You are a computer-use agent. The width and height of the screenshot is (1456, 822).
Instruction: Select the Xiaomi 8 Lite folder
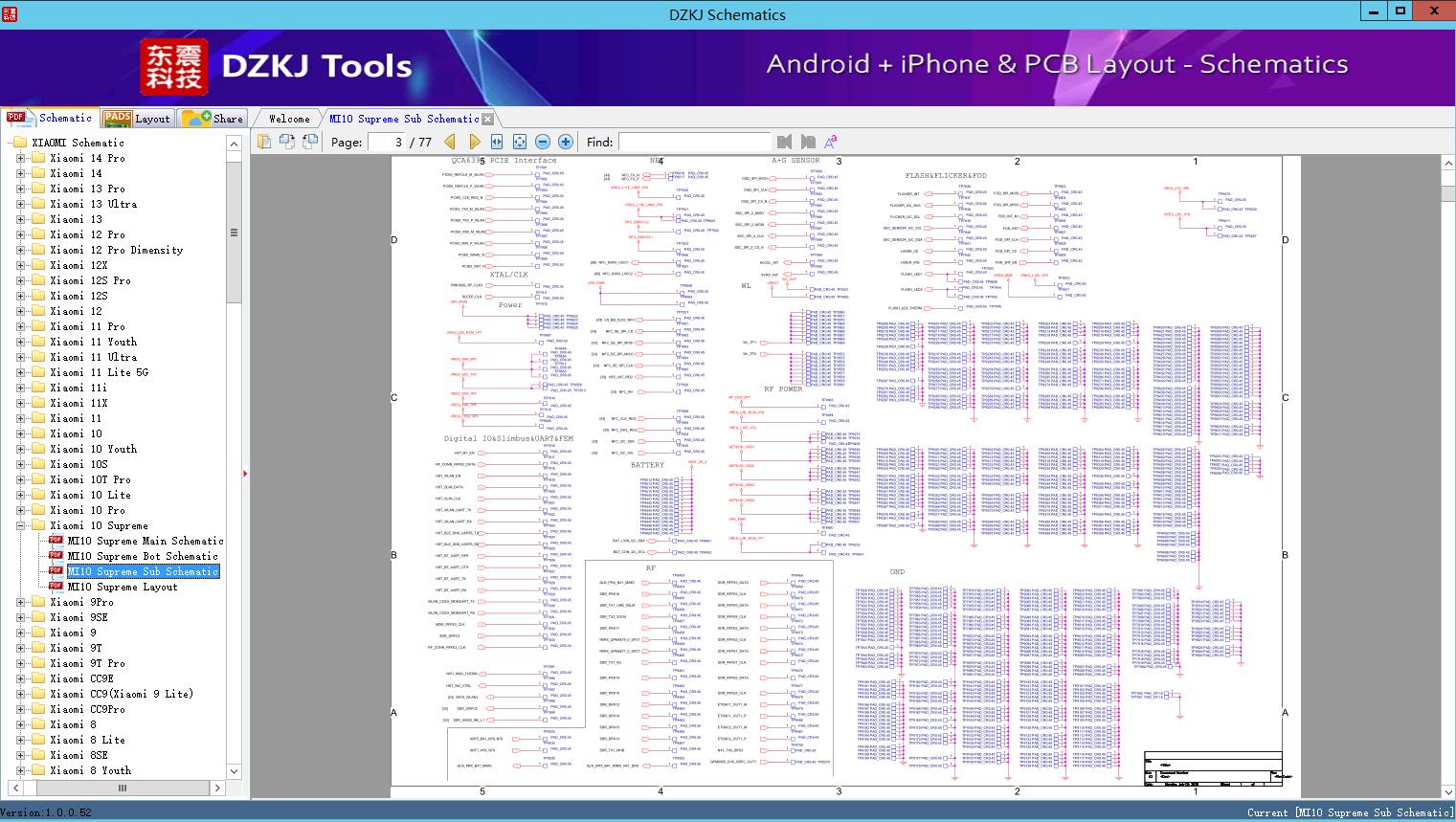[x=88, y=740]
